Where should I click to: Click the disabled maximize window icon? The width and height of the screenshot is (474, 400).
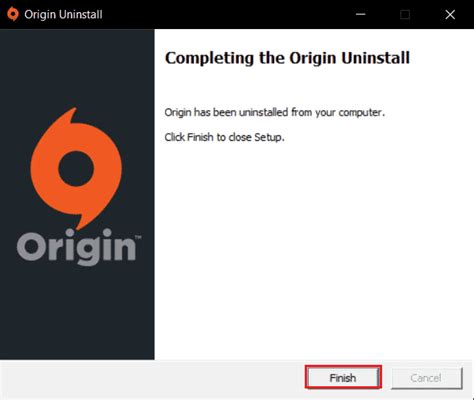coord(405,14)
